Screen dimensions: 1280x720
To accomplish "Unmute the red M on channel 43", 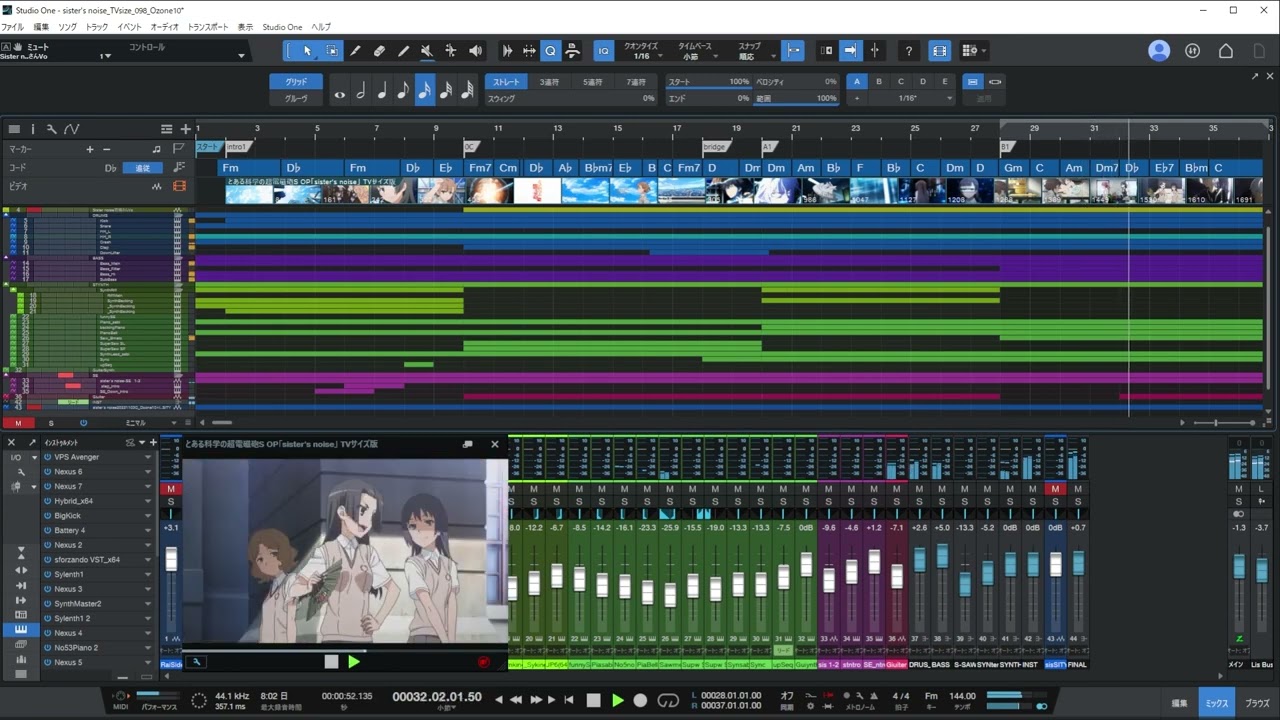I will pos(1055,489).
